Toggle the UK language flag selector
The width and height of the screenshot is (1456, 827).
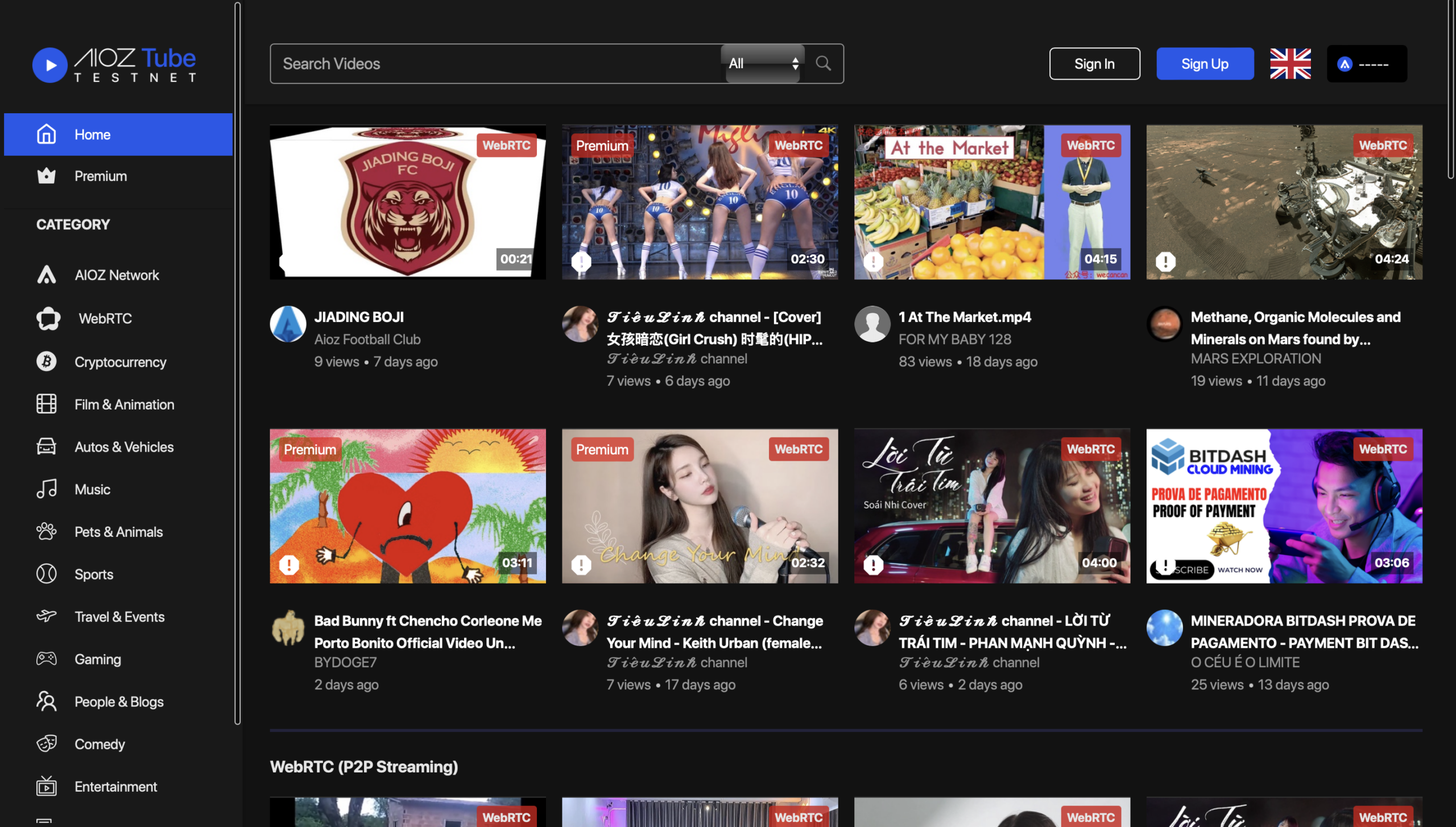tap(1290, 63)
